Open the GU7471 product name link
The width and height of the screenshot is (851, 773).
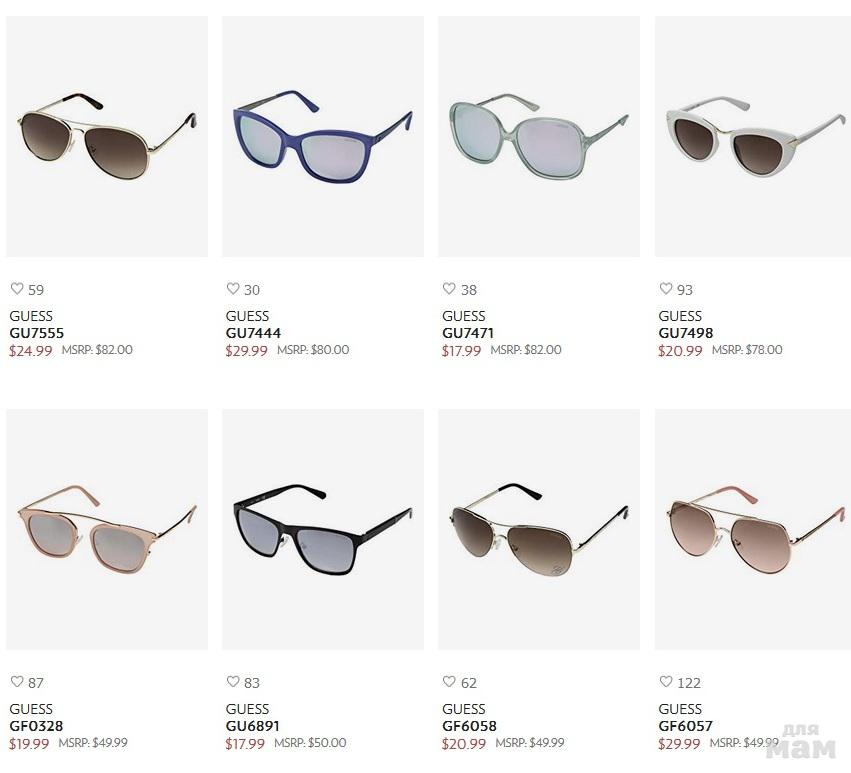click(x=468, y=333)
